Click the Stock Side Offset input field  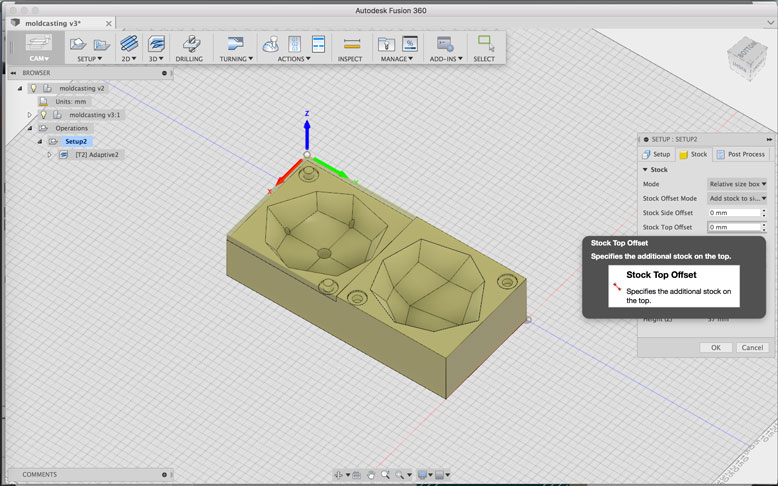[x=734, y=213]
